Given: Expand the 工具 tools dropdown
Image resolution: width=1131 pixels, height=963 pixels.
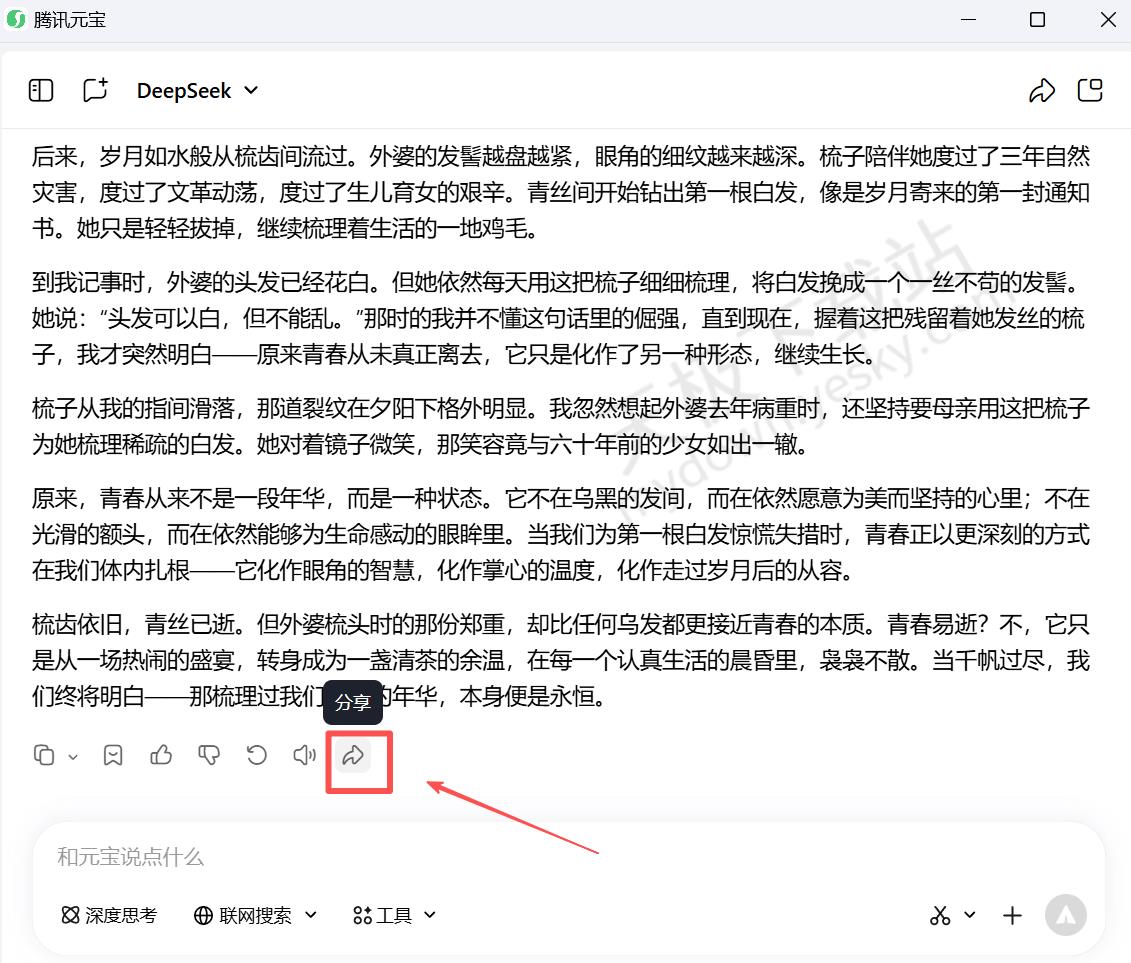Looking at the screenshot, I should (395, 915).
